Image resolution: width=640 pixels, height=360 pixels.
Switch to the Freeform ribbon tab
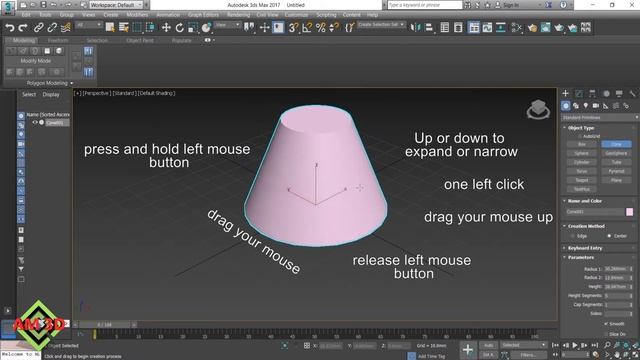[x=58, y=40]
